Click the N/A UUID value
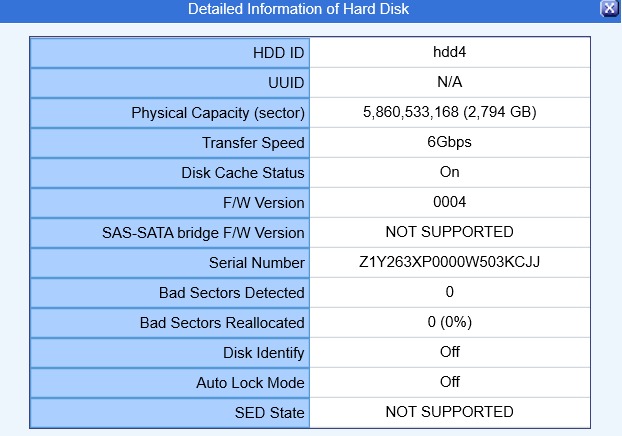 tap(449, 82)
